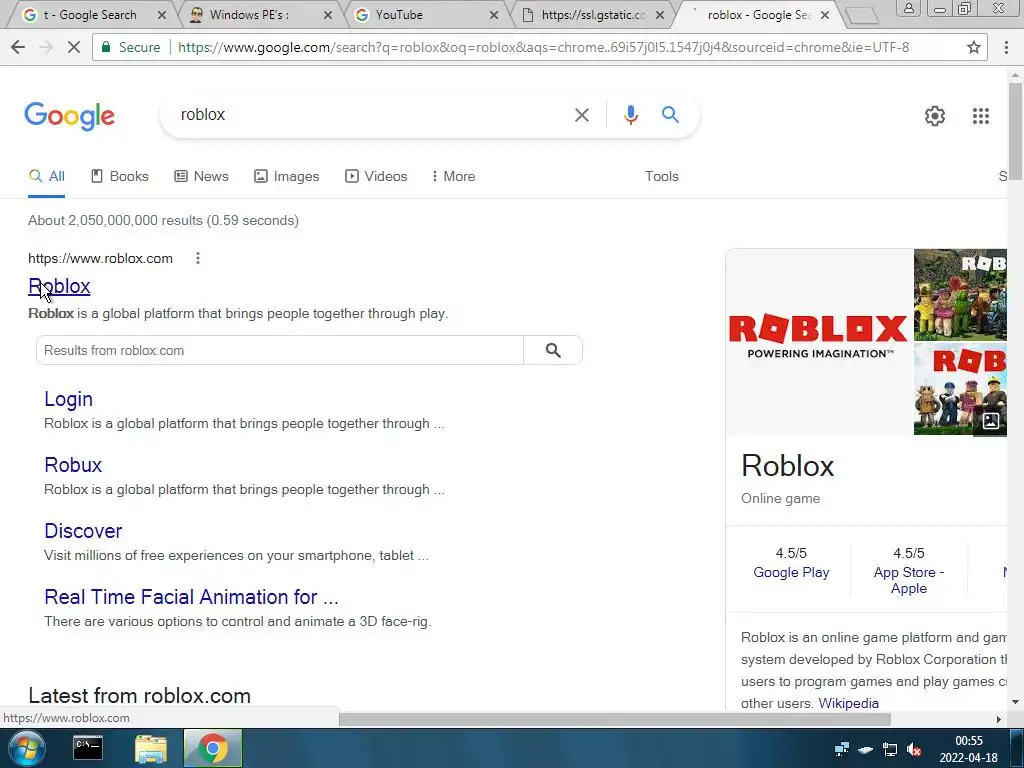
Task: Click the Results from roblox.com input
Action: pos(280,350)
